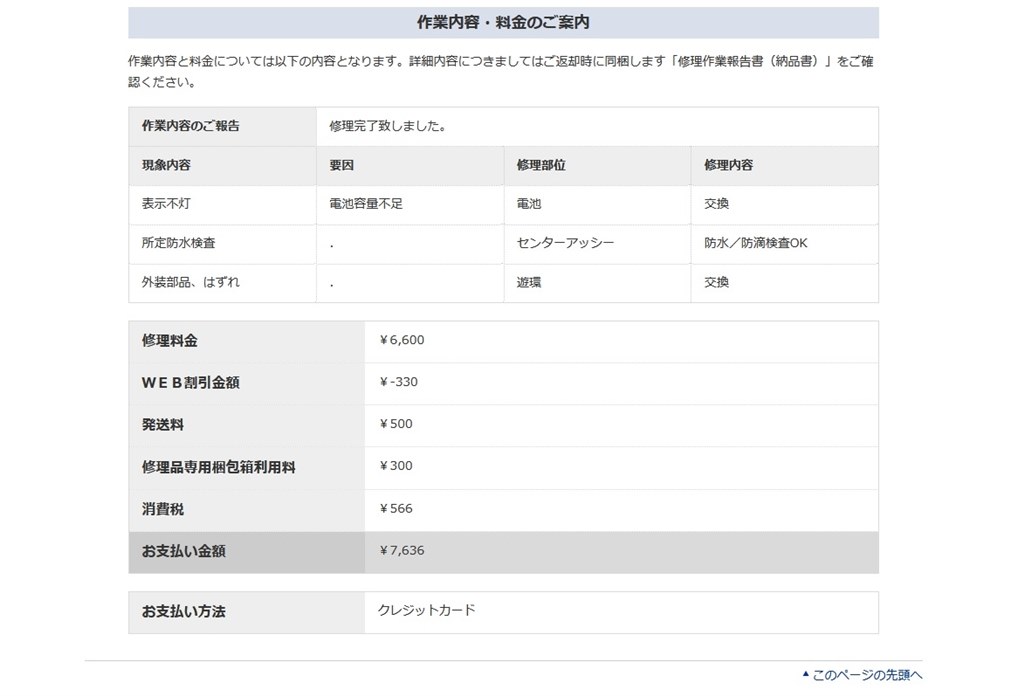1024x696 pixels.
Task: Click the 修理品専用梱包箱利用料 label
Action: tap(219, 467)
